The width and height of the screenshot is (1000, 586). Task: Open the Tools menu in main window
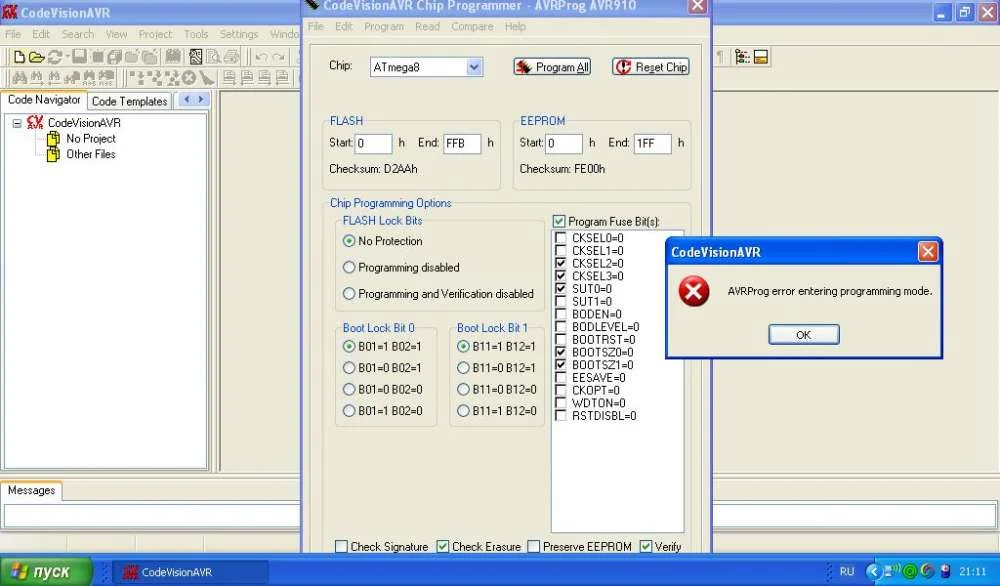coord(196,34)
